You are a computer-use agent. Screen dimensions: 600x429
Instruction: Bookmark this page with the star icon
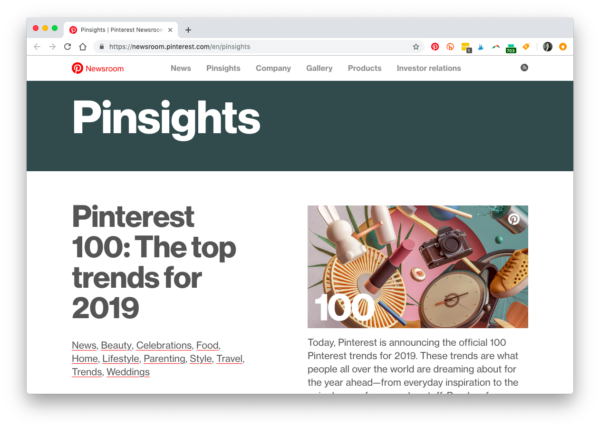point(416,47)
